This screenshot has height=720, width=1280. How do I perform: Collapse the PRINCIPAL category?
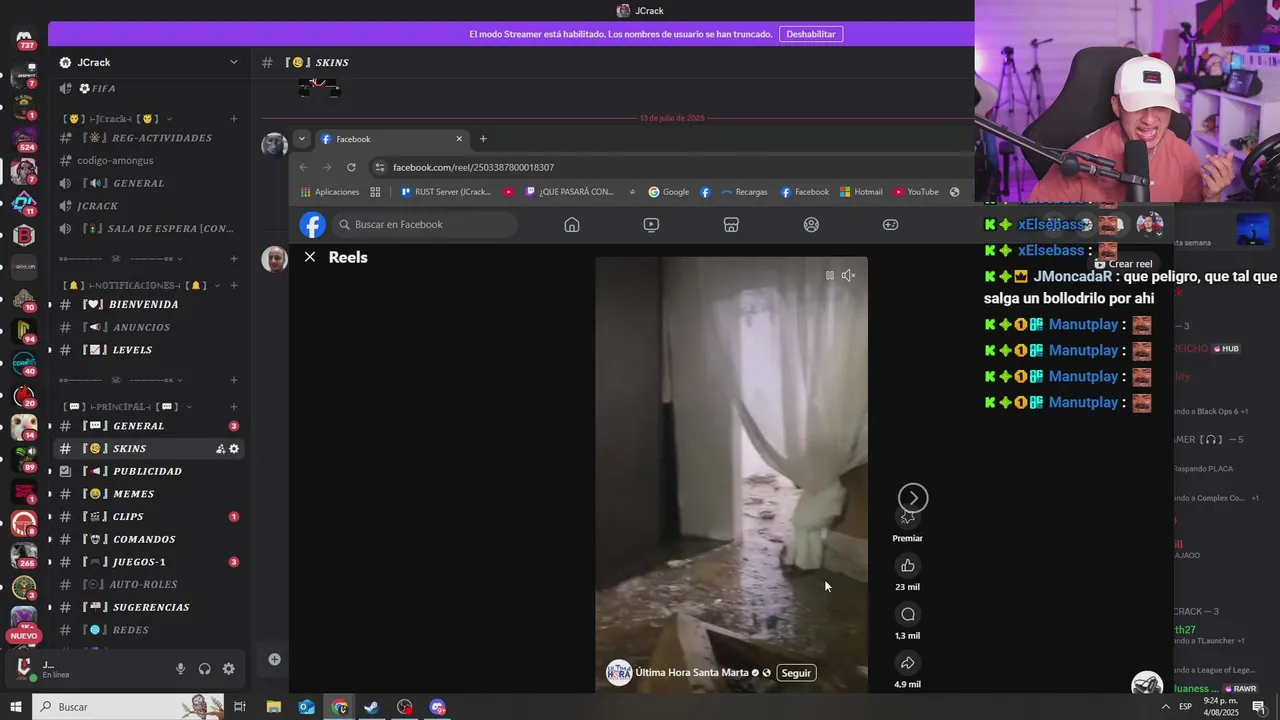128,407
